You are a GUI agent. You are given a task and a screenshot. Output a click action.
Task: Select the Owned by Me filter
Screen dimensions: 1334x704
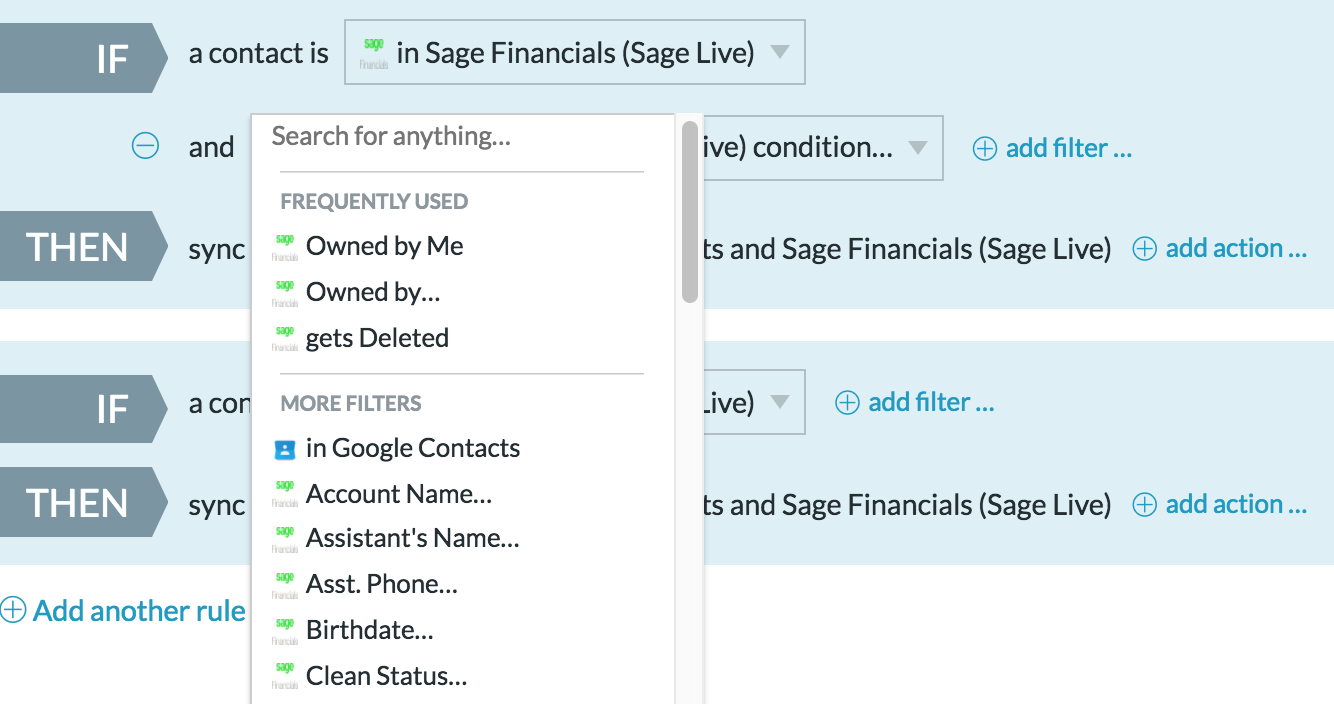384,246
